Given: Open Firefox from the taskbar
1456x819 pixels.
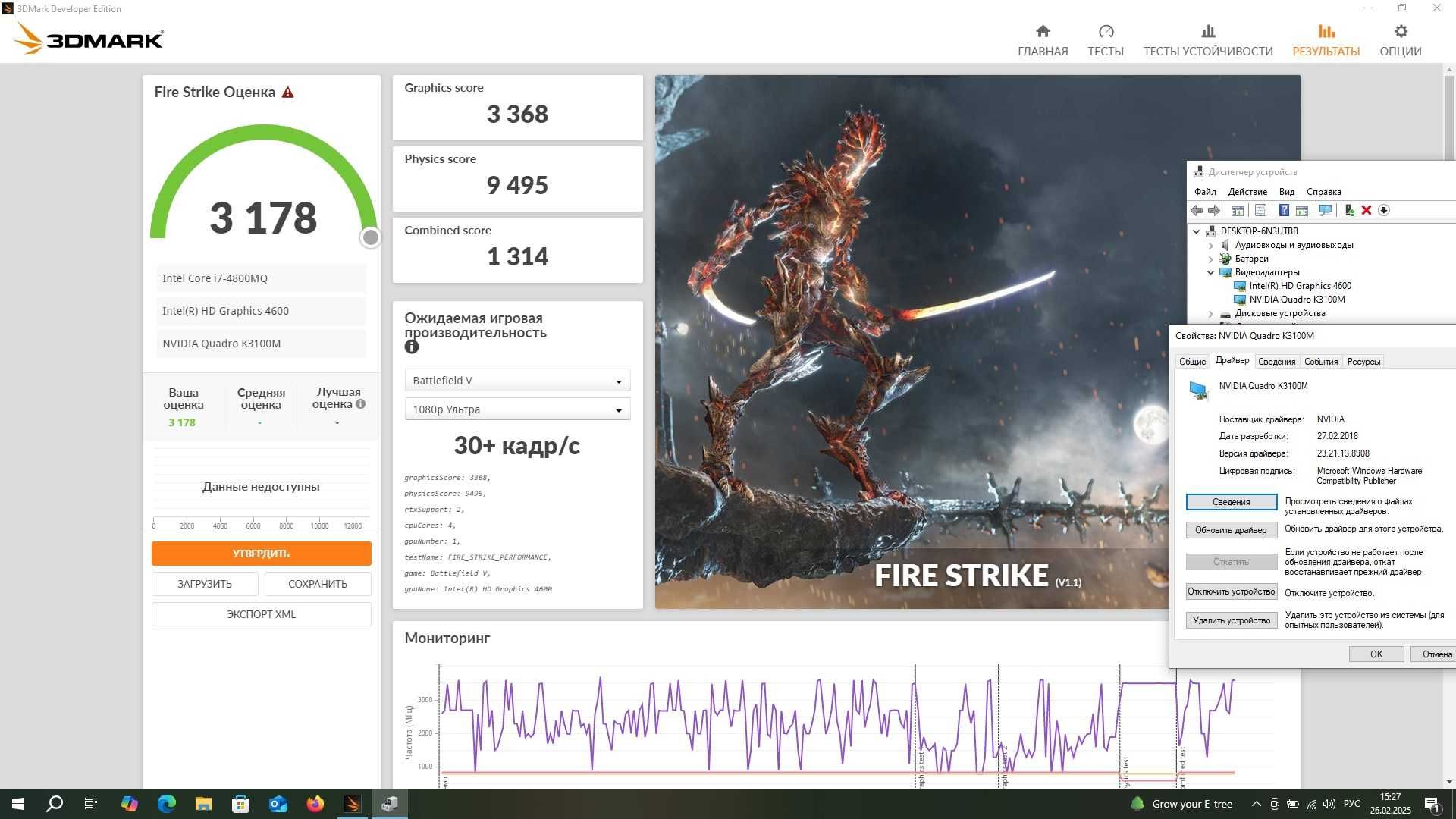Looking at the screenshot, I should pyautogui.click(x=315, y=804).
